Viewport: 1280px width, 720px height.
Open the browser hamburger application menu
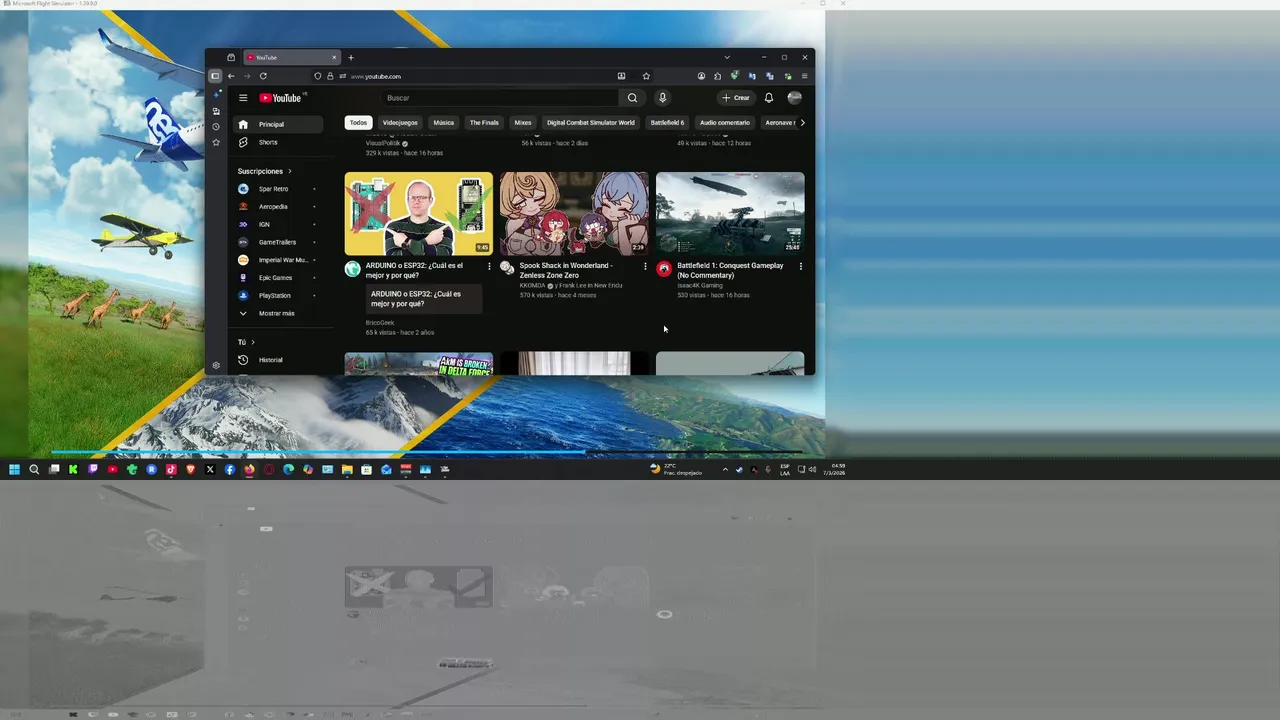804,76
